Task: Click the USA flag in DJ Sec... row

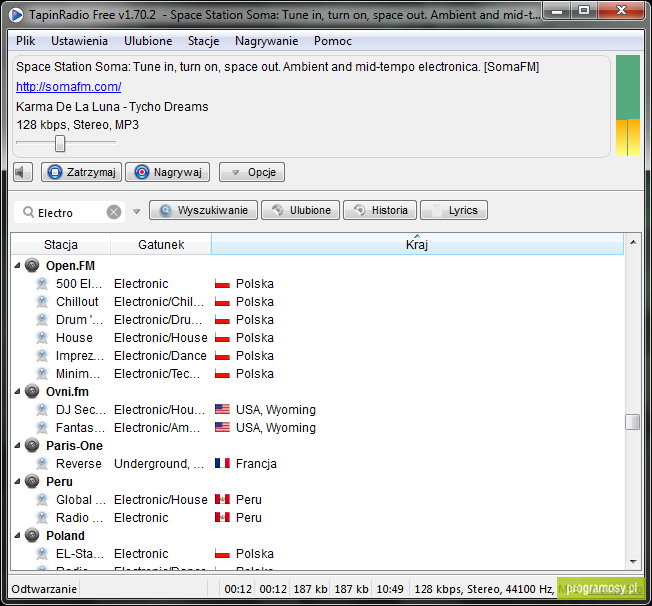Action: point(222,409)
